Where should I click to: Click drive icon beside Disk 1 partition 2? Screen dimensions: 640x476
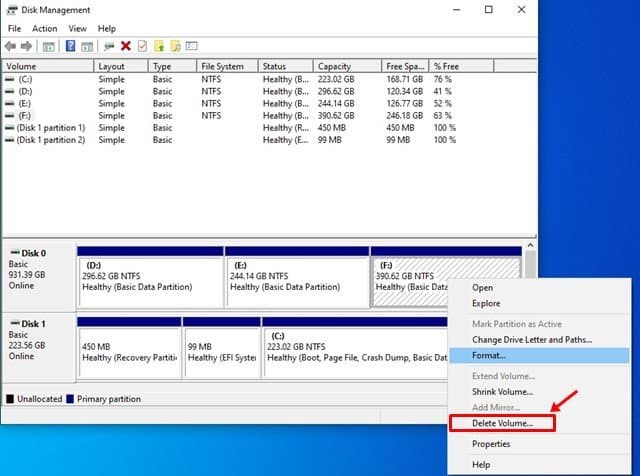pyautogui.click(x=9, y=140)
